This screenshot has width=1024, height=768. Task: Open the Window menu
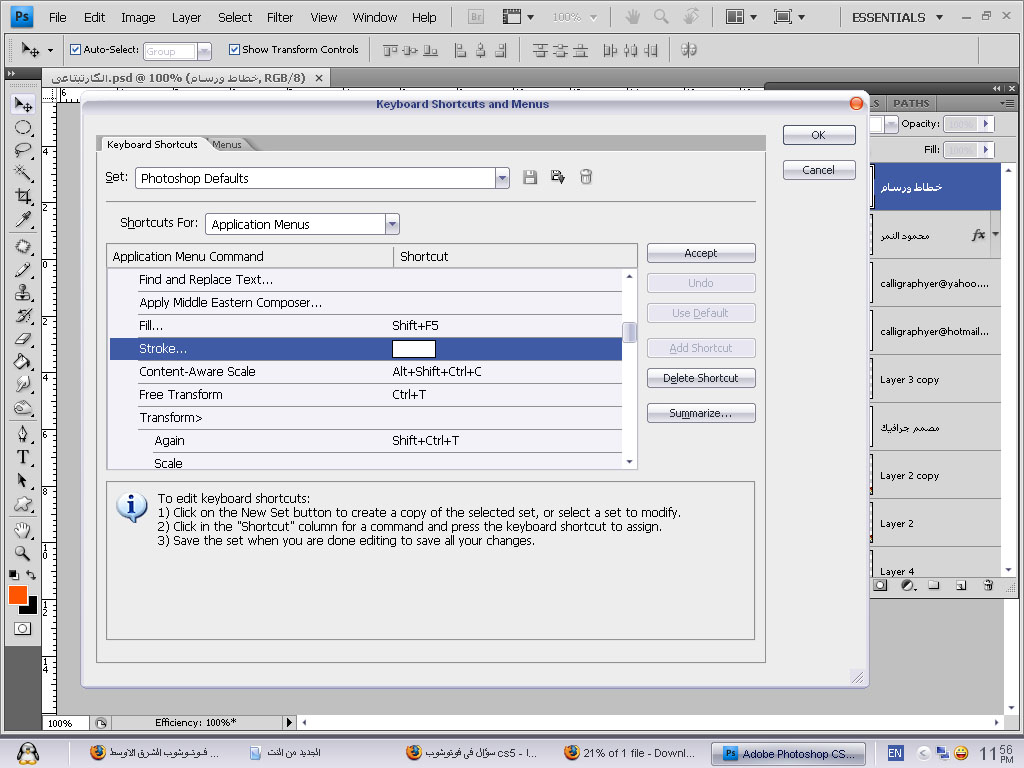click(374, 18)
